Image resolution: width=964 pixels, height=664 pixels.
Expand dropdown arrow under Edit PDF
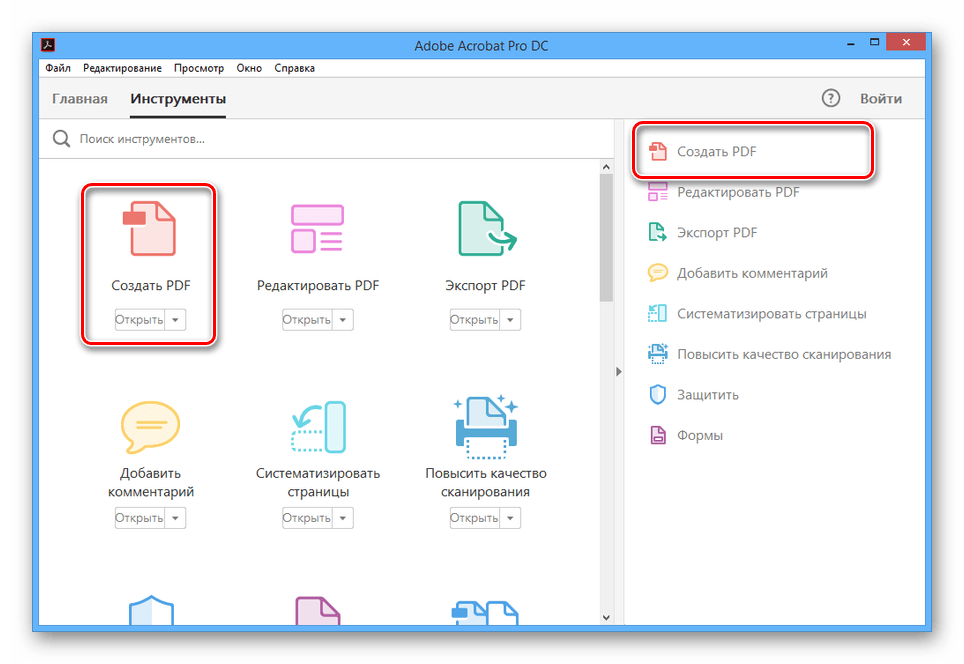coord(343,320)
